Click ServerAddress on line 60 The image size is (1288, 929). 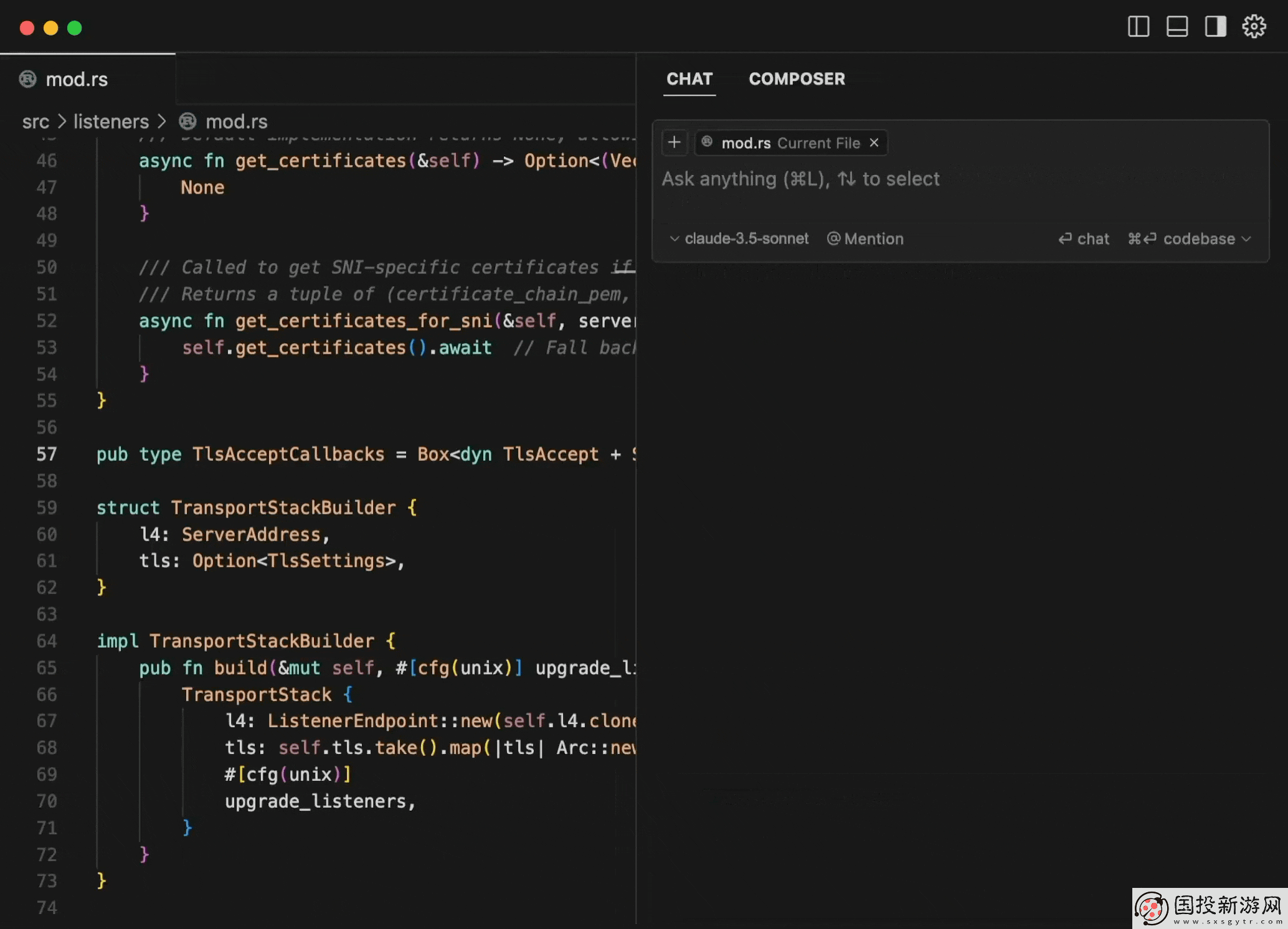[x=251, y=534]
